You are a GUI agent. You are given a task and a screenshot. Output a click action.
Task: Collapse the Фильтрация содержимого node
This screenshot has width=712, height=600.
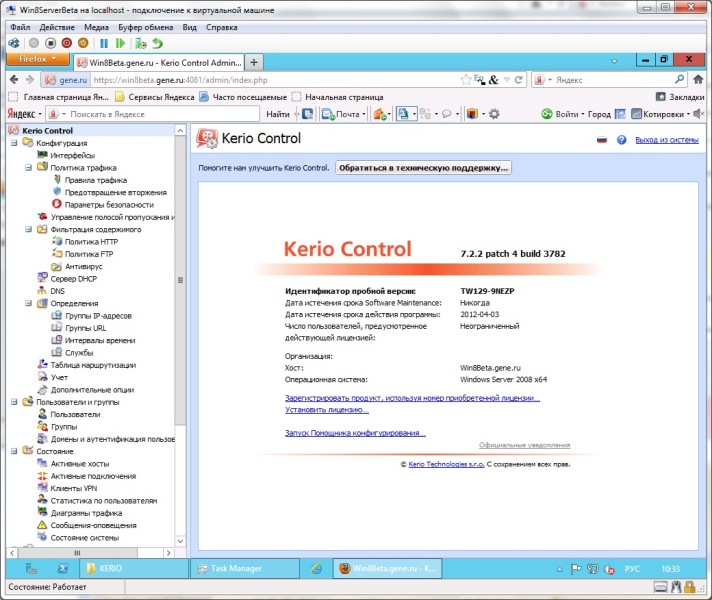pos(28,229)
